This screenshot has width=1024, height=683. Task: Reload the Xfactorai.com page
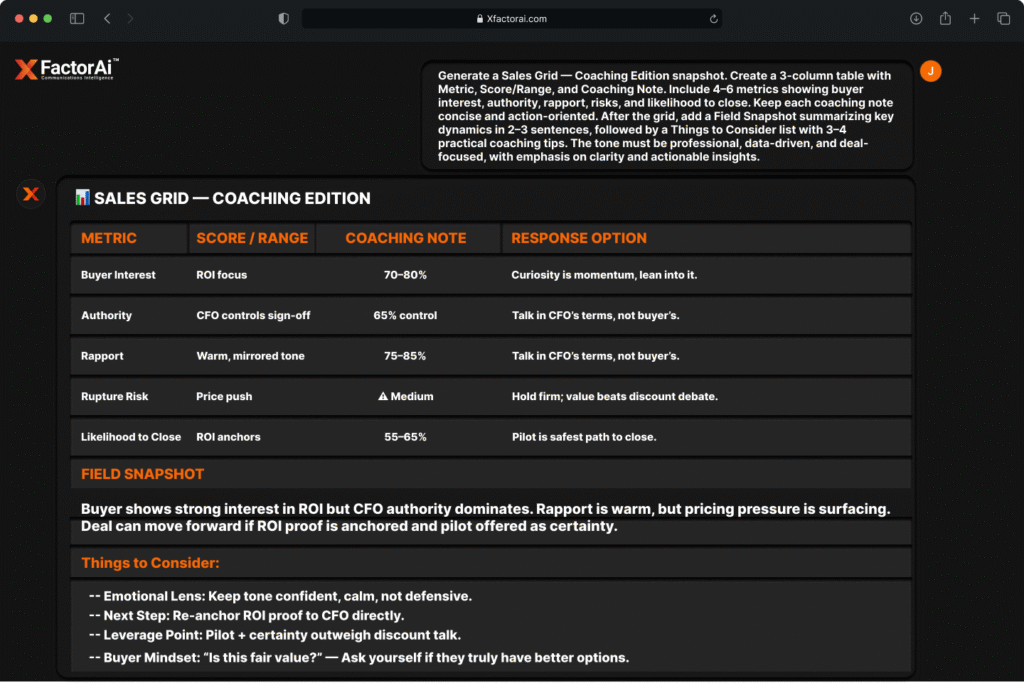click(x=713, y=19)
